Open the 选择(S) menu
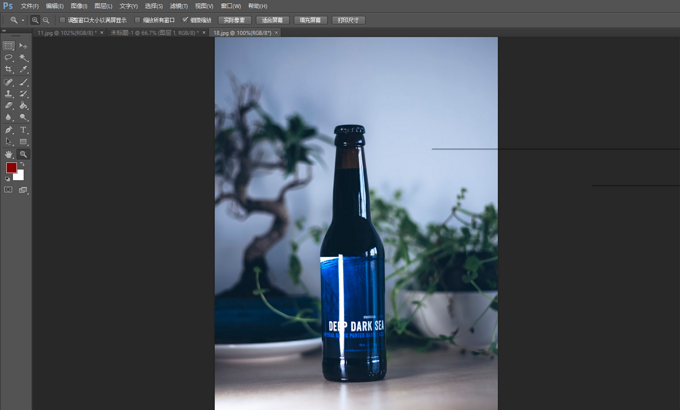This screenshot has width=680, height=410. point(154,6)
